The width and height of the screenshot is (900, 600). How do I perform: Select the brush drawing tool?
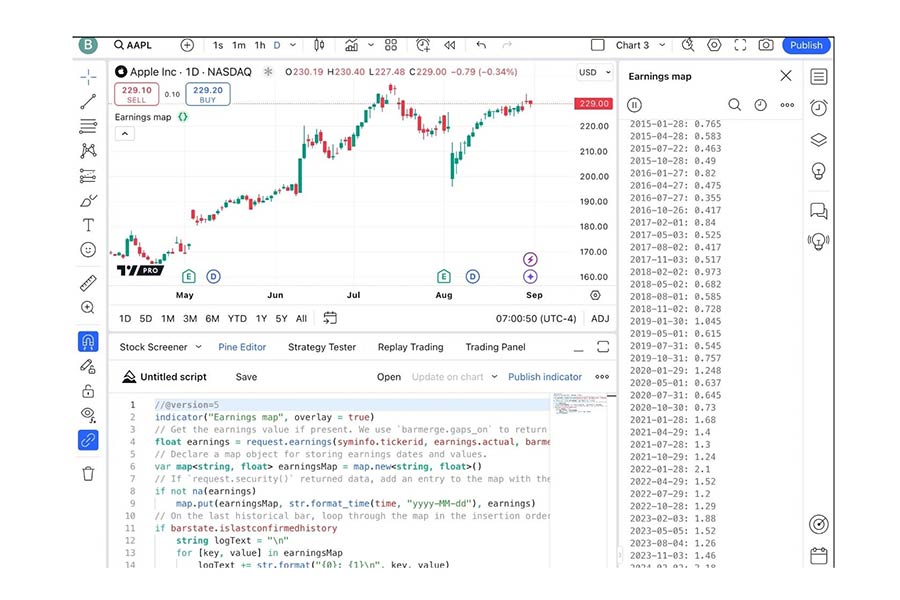pyautogui.click(x=88, y=200)
